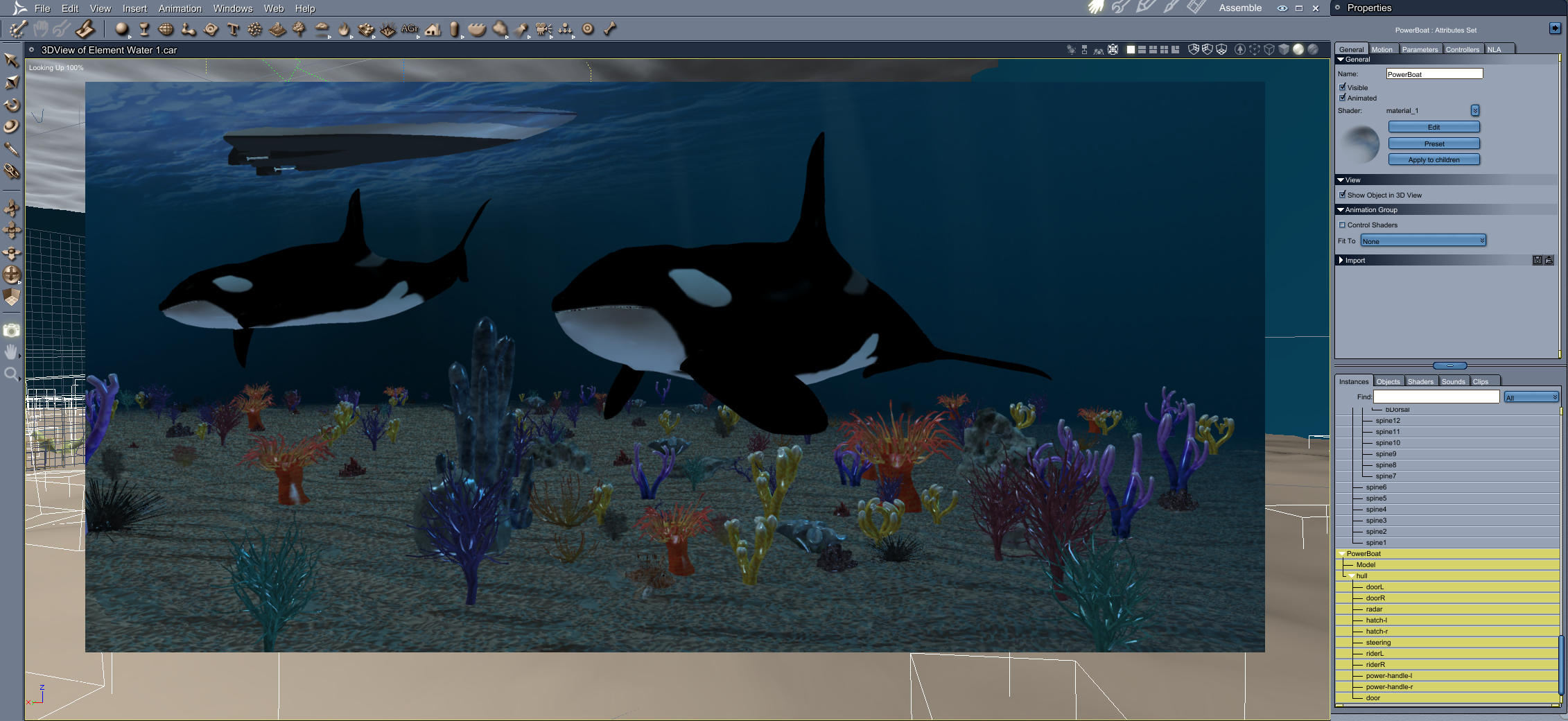Click the shader Edit button

click(1434, 127)
